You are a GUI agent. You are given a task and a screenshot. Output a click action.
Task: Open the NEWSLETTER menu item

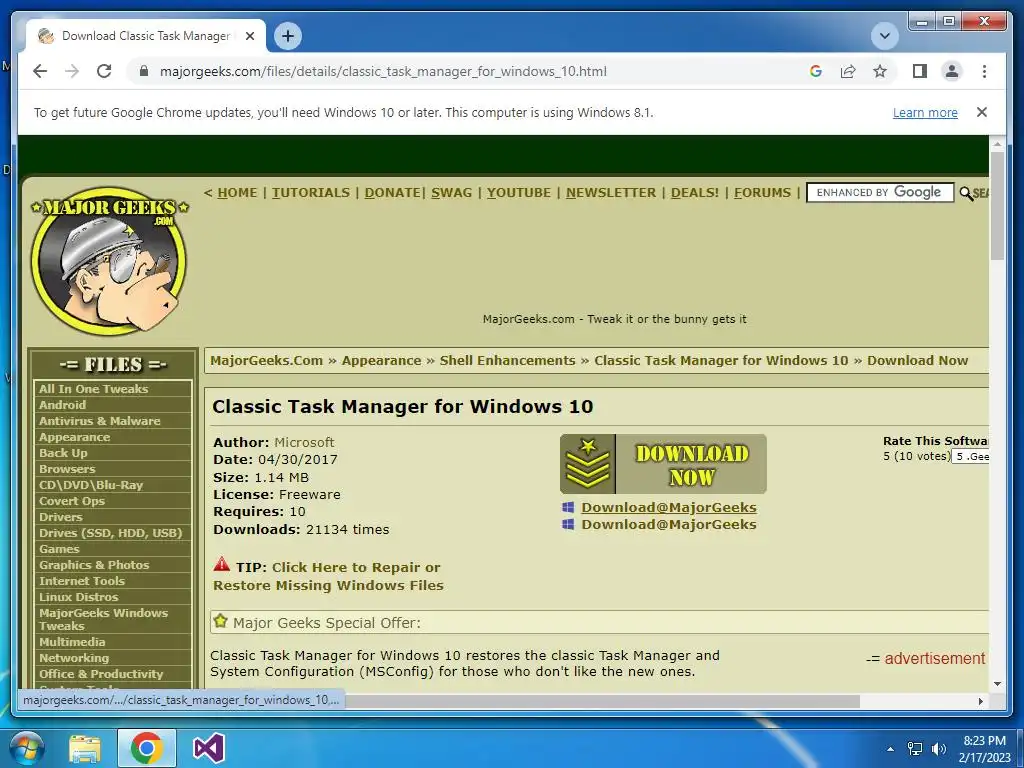[x=611, y=193]
